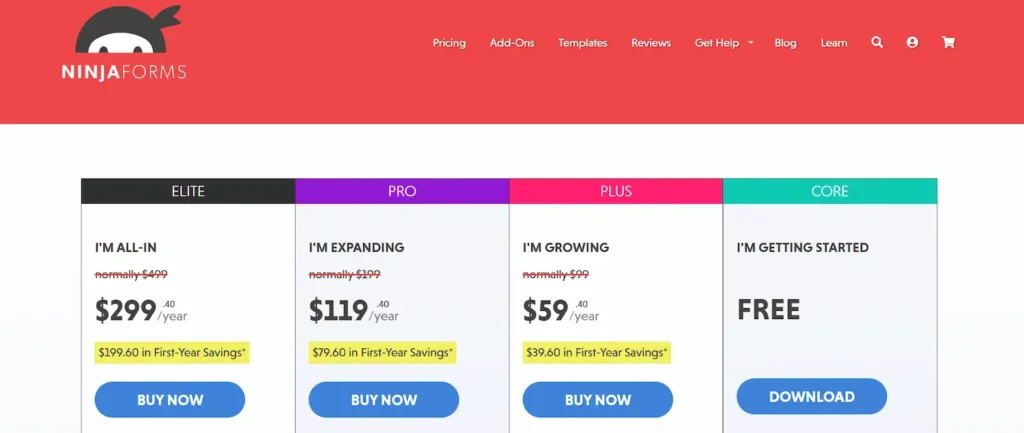Select the Learn menu item
The width and height of the screenshot is (1024, 433).
pyautogui.click(x=834, y=43)
